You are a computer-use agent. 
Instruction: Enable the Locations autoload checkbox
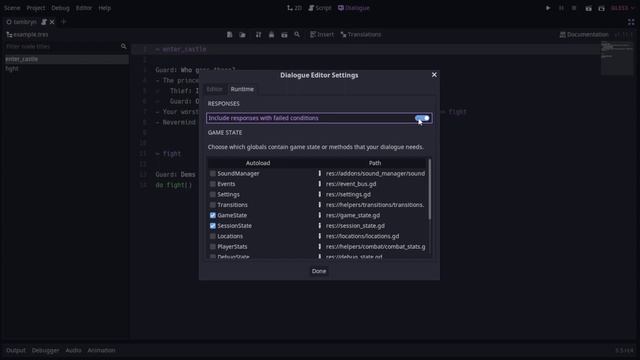pyautogui.click(x=213, y=236)
